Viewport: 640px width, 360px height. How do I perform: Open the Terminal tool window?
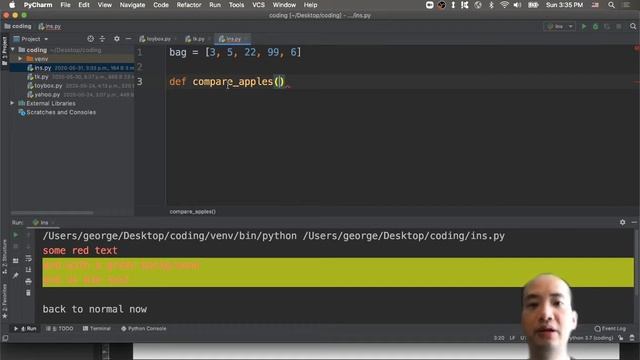(97, 329)
